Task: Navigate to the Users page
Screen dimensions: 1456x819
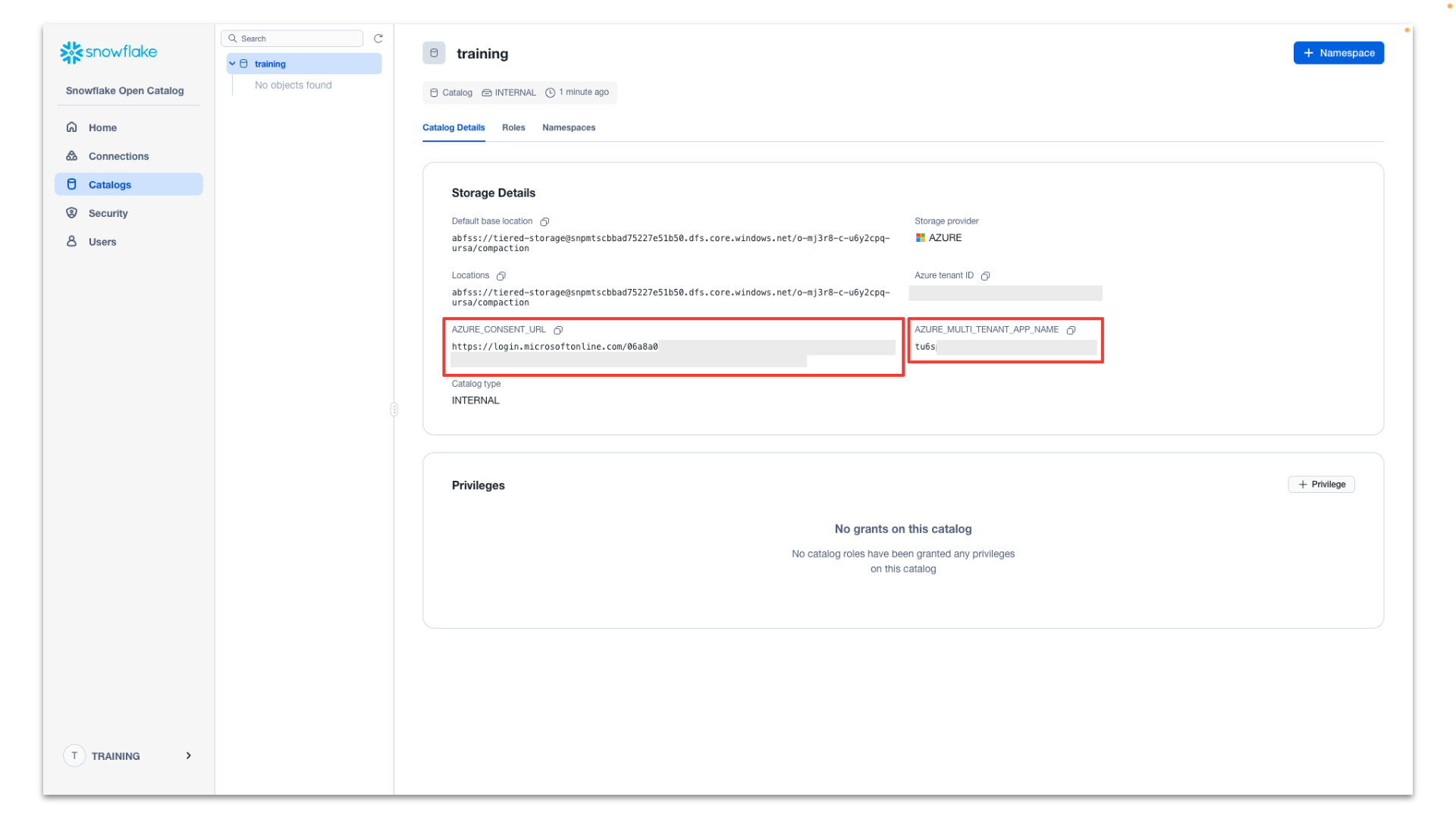Action: tap(102, 242)
